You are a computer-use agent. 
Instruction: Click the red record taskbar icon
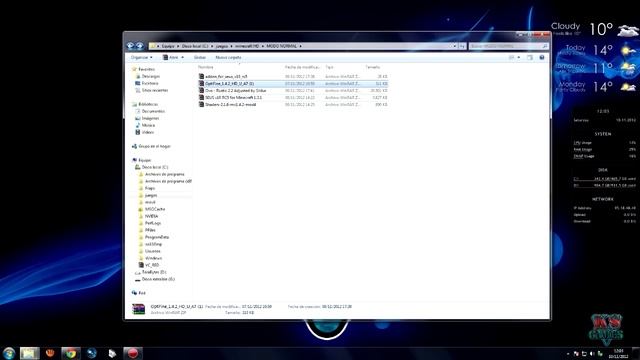(133, 353)
